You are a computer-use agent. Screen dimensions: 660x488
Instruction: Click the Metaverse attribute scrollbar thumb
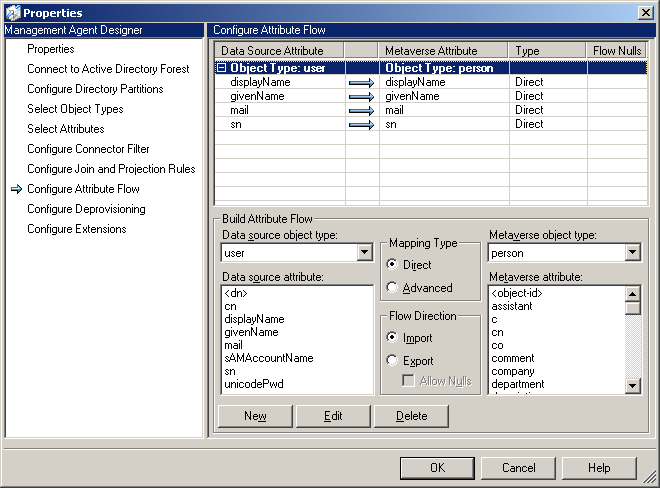[633, 308]
